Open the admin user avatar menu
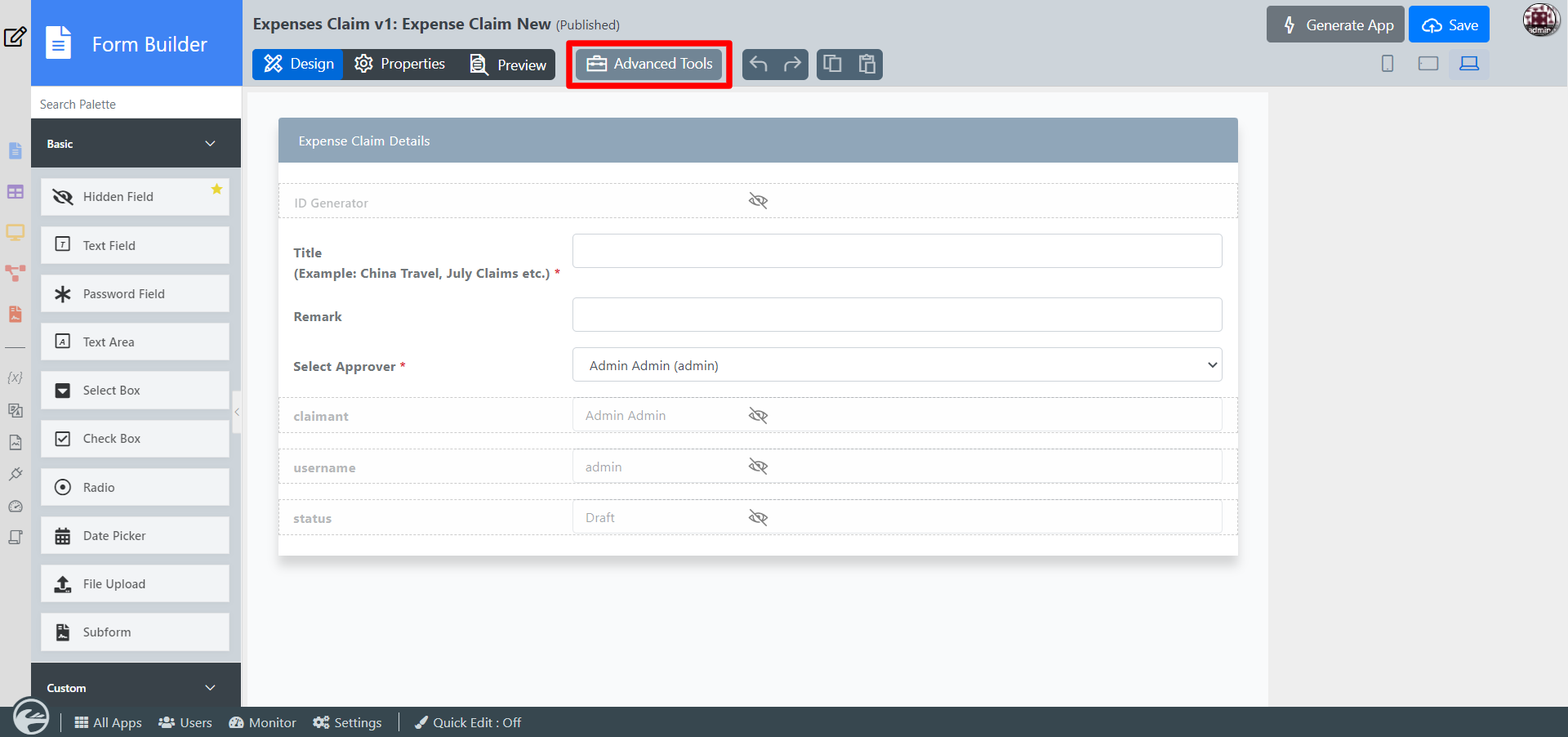 tap(1541, 20)
